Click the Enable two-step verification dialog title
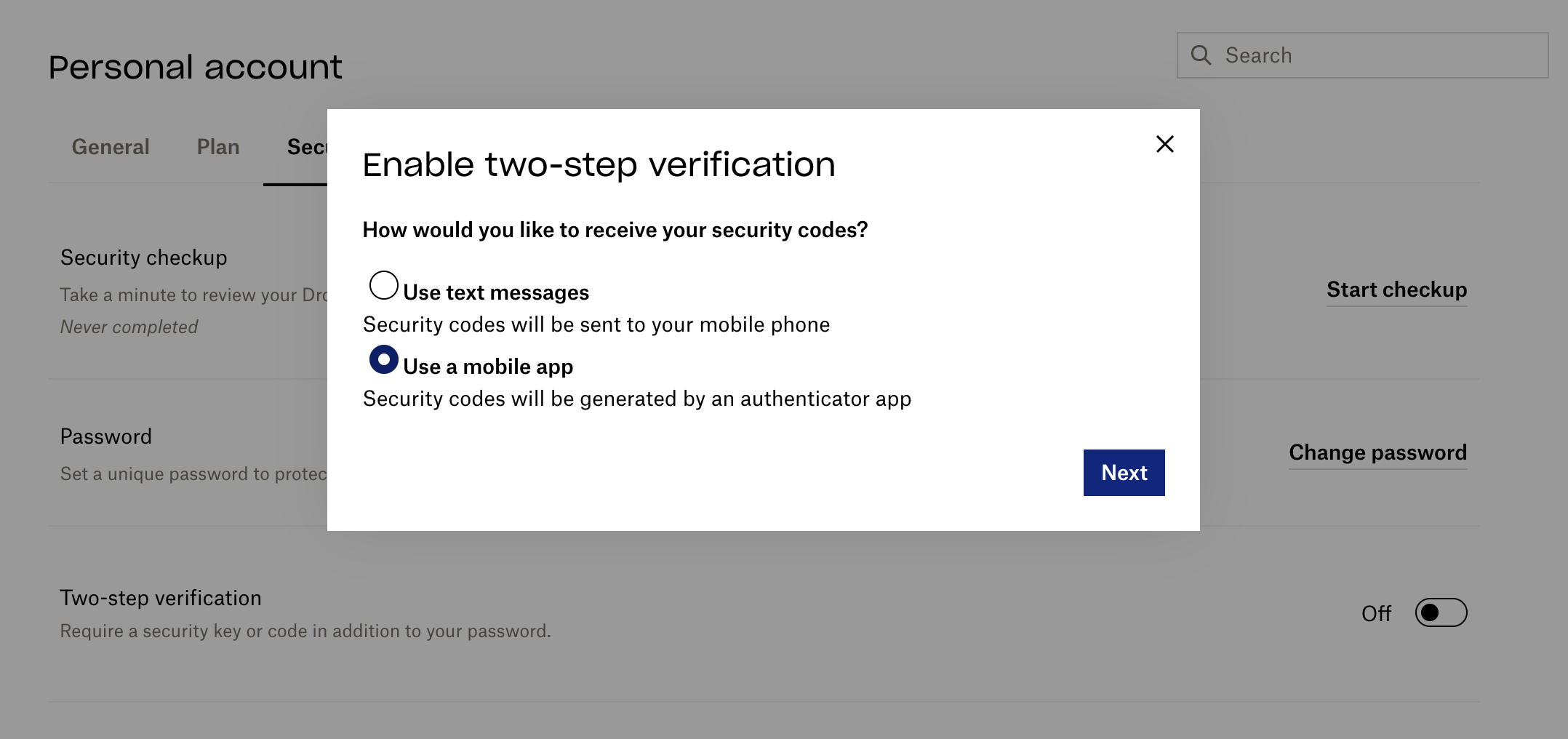Image resolution: width=1568 pixels, height=739 pixels. point(599,164)
